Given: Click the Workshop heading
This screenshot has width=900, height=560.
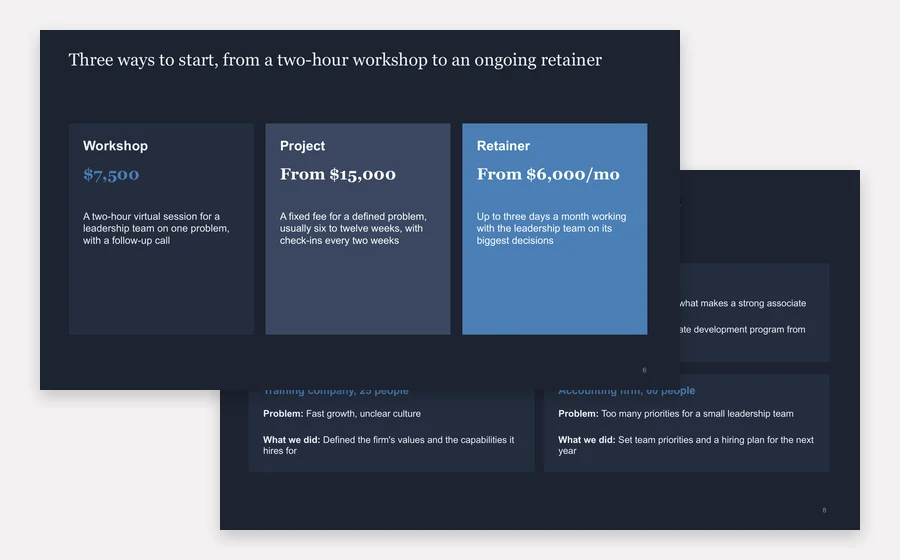Looking at the screenshot, I should (115, 146).
